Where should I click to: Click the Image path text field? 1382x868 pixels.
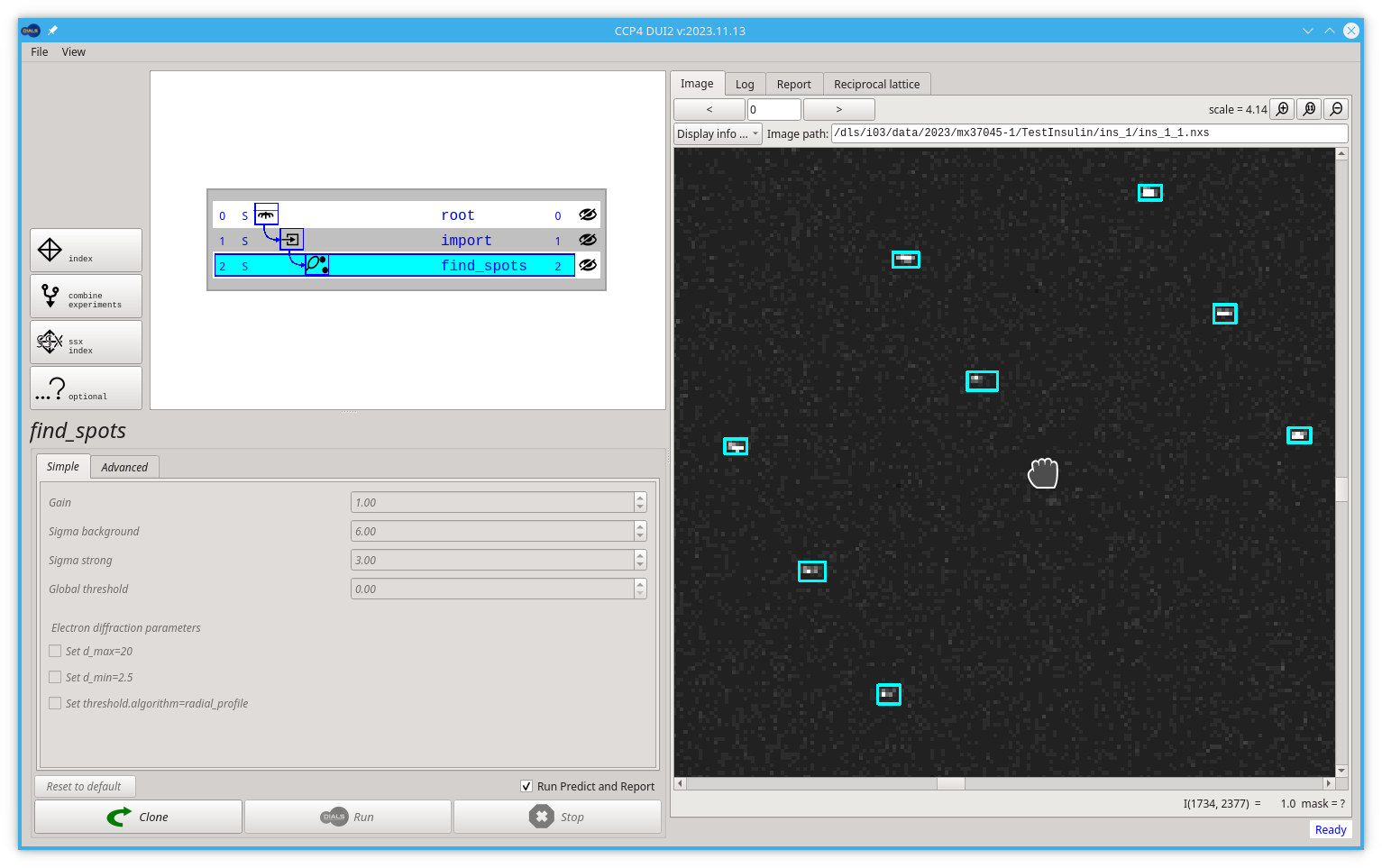pyautogui.click(x=1090, y=132)
